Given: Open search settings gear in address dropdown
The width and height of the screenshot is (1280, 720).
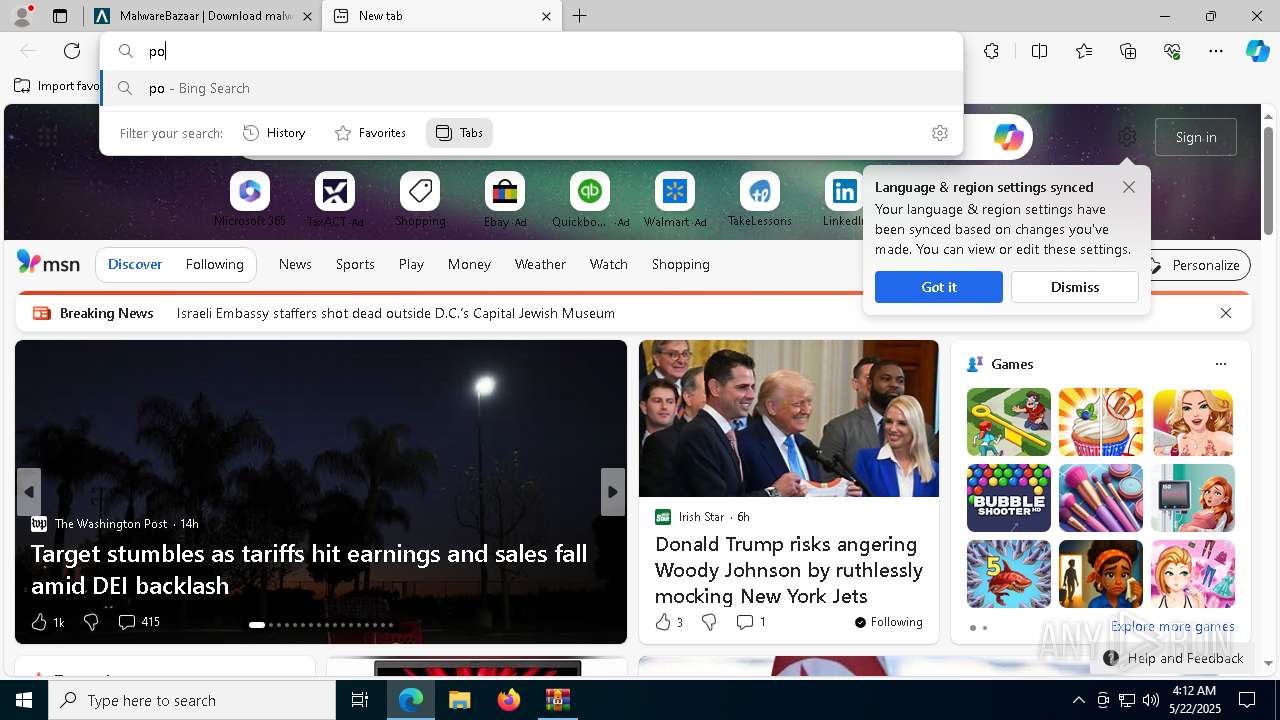Looking at the screenshot, I should [940, 133].
